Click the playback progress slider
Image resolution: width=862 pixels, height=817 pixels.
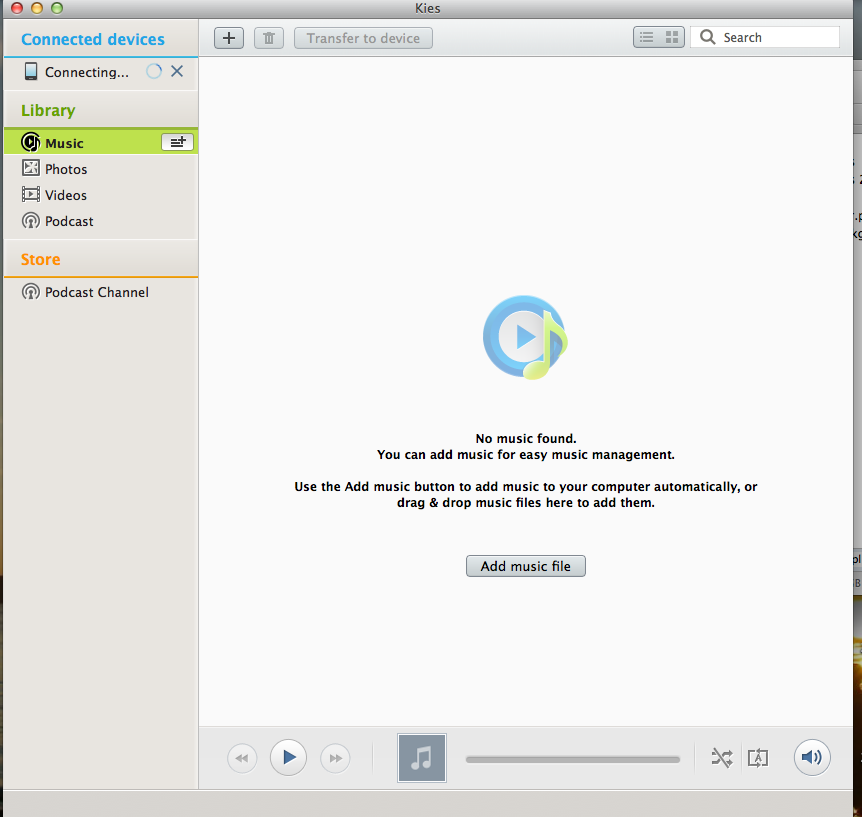tap(572, 759)
